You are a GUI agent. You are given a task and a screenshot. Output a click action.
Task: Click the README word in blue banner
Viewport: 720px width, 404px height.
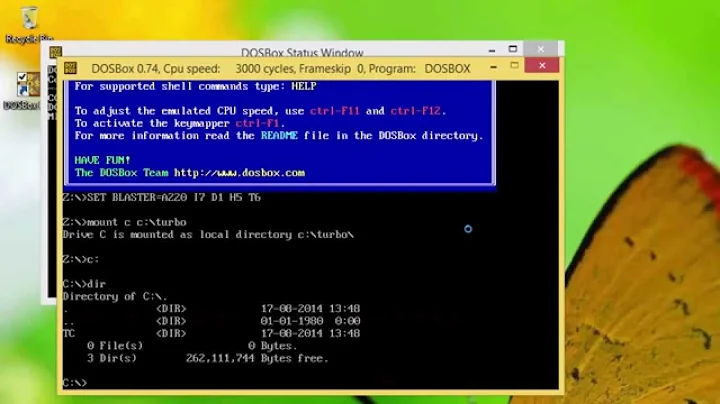pos(279,136)
